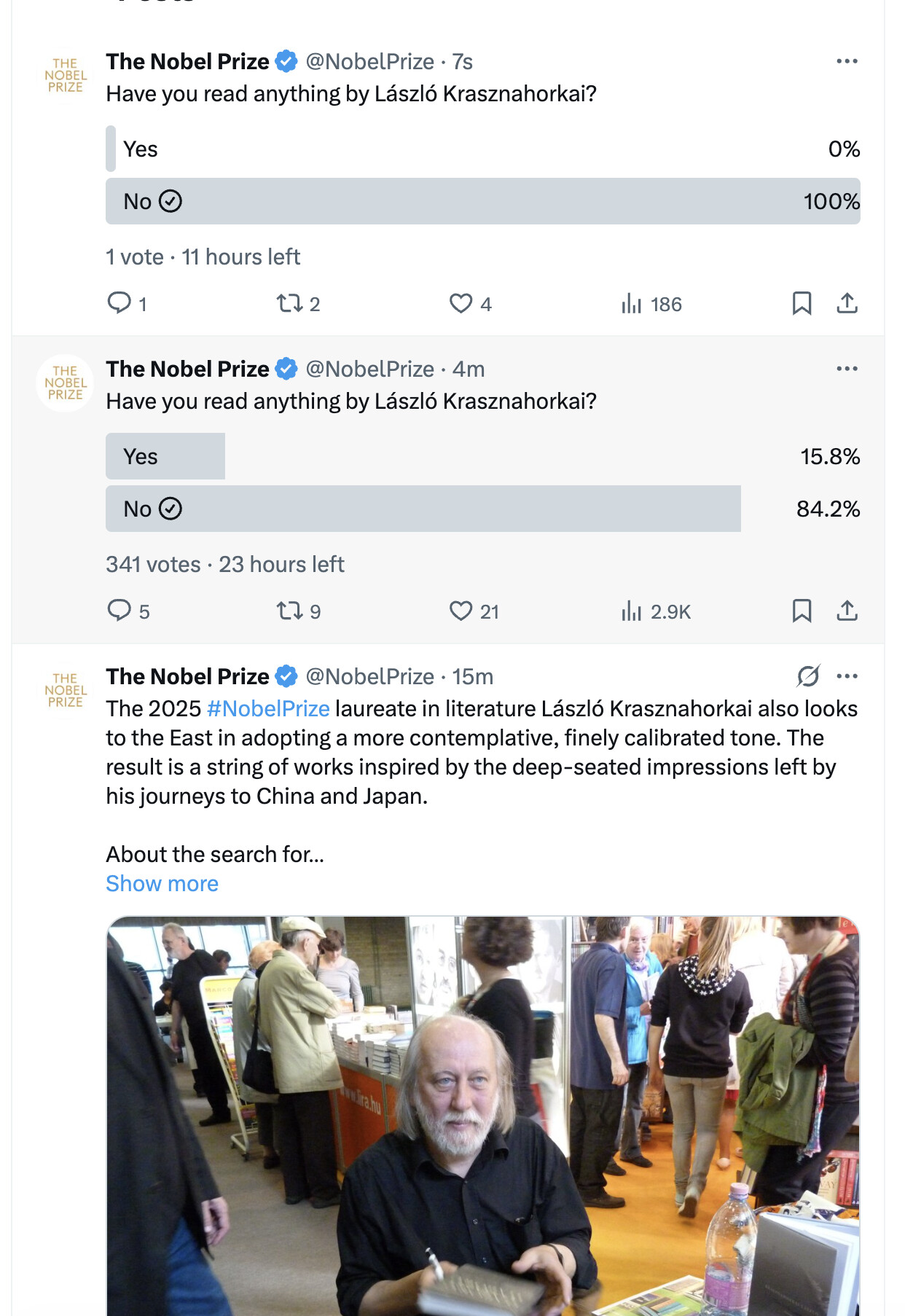905x1316 pixels.
Task: Open more options on 4m post
Action: [847, 369]
